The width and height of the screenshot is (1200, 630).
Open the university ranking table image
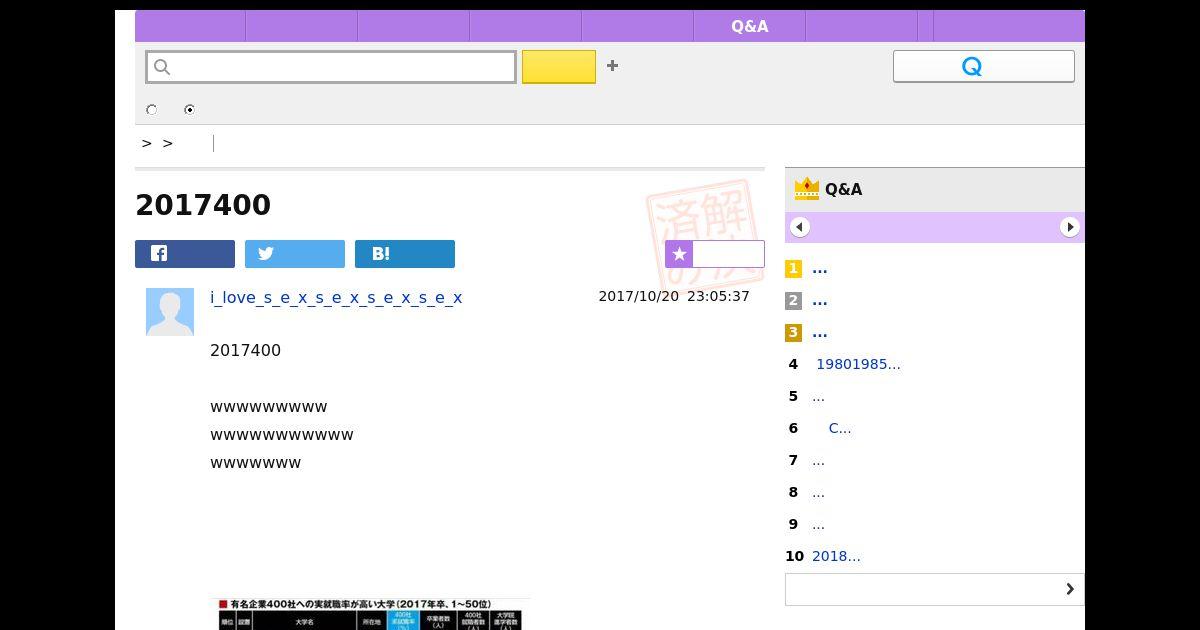pyautogui.click(x=370, y=614)
